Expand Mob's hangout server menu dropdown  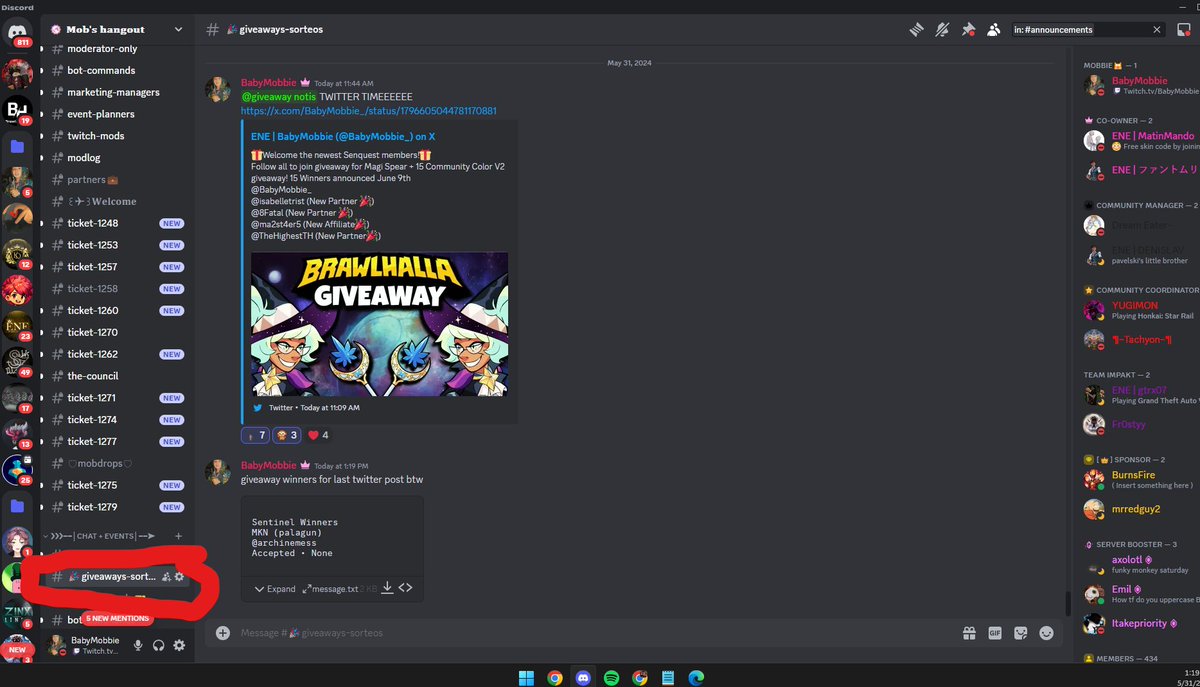tap(178, 30)
